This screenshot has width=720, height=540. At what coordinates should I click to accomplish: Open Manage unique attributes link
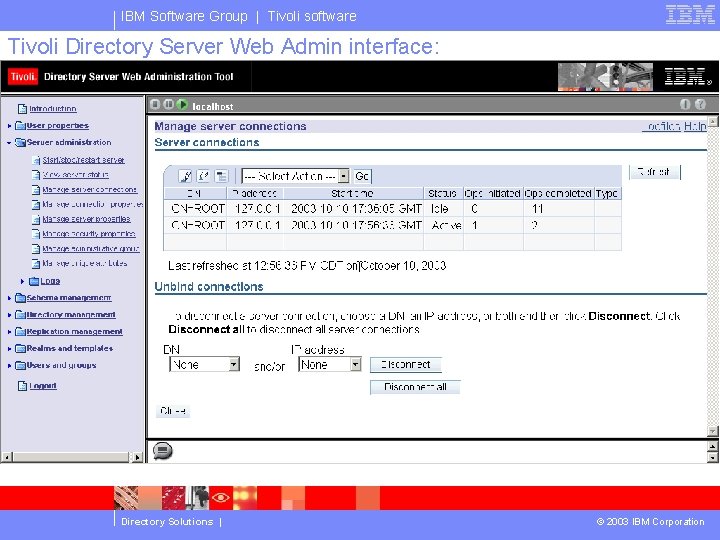click(x=85, y=264)
